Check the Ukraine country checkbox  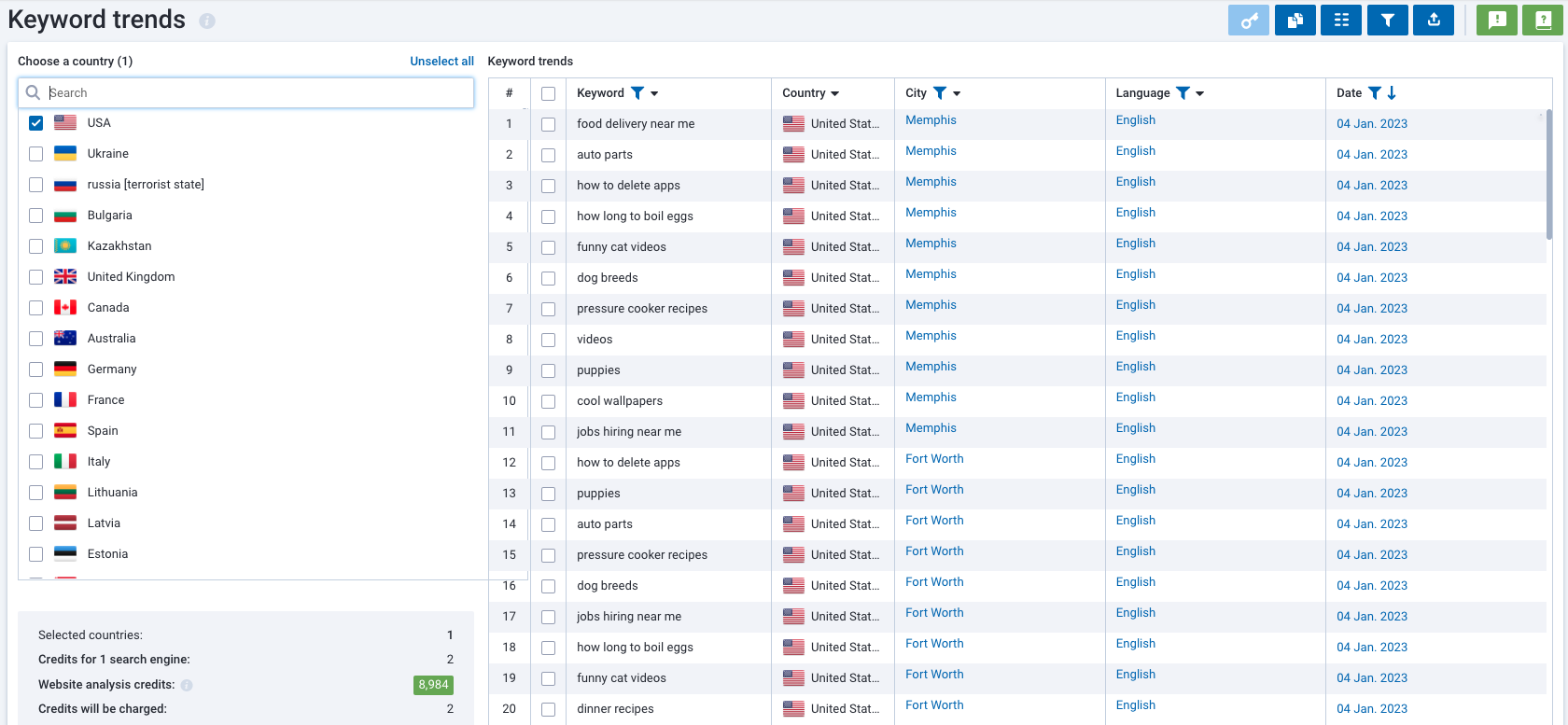35,154
